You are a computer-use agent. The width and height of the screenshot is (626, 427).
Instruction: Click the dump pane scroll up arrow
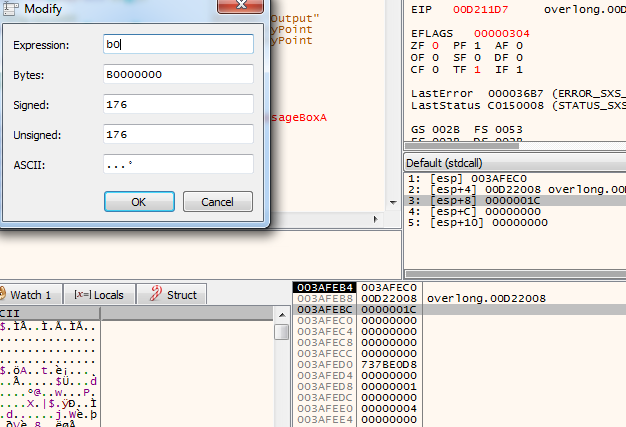tap(282, 315)
